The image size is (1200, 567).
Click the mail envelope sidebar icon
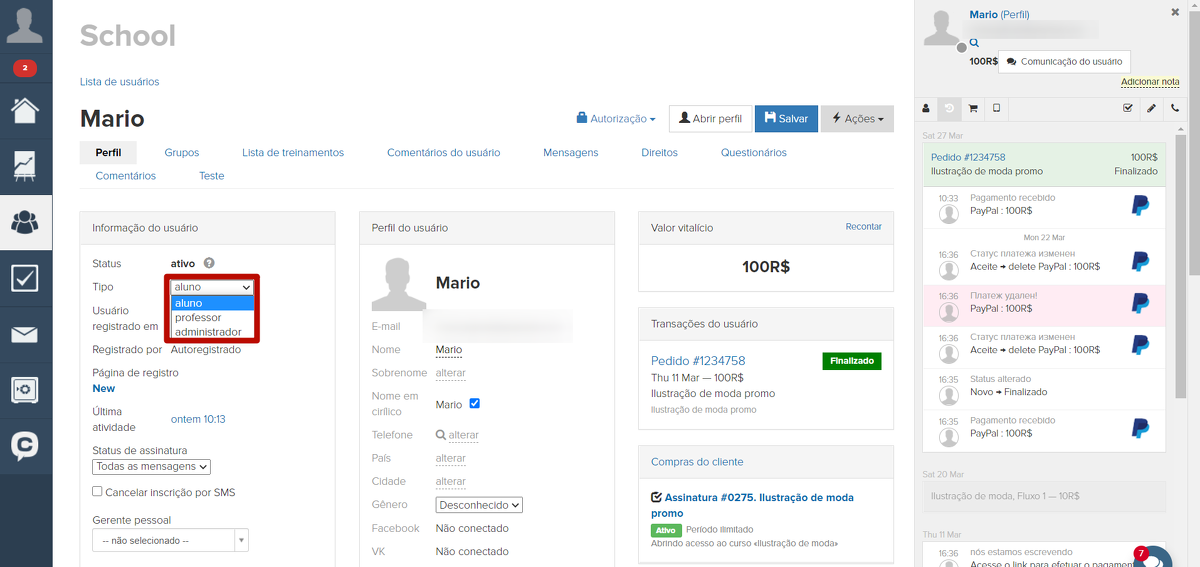click(x=25, y=334)
